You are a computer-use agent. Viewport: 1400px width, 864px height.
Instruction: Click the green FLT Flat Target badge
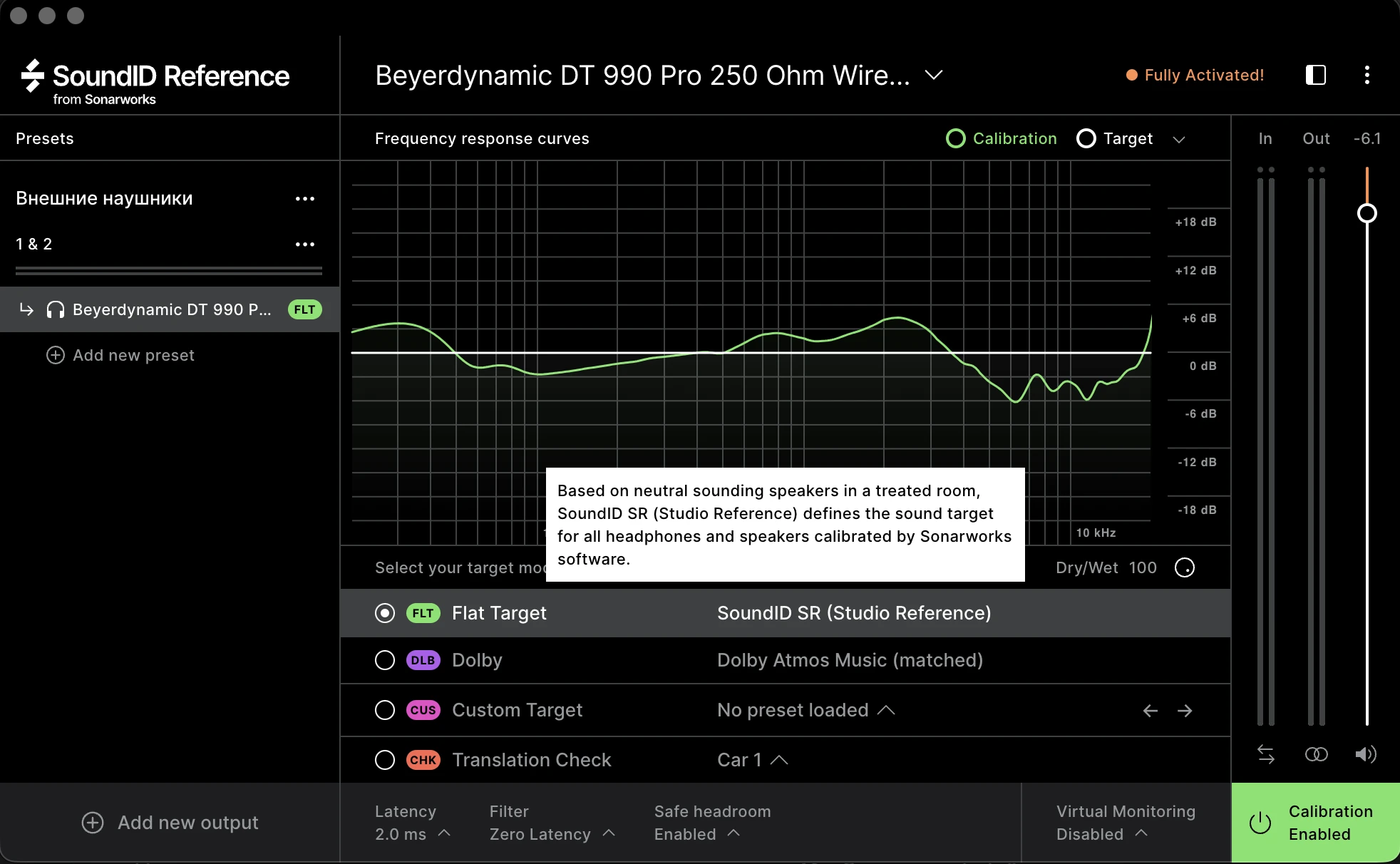click(x=423, y=613)
